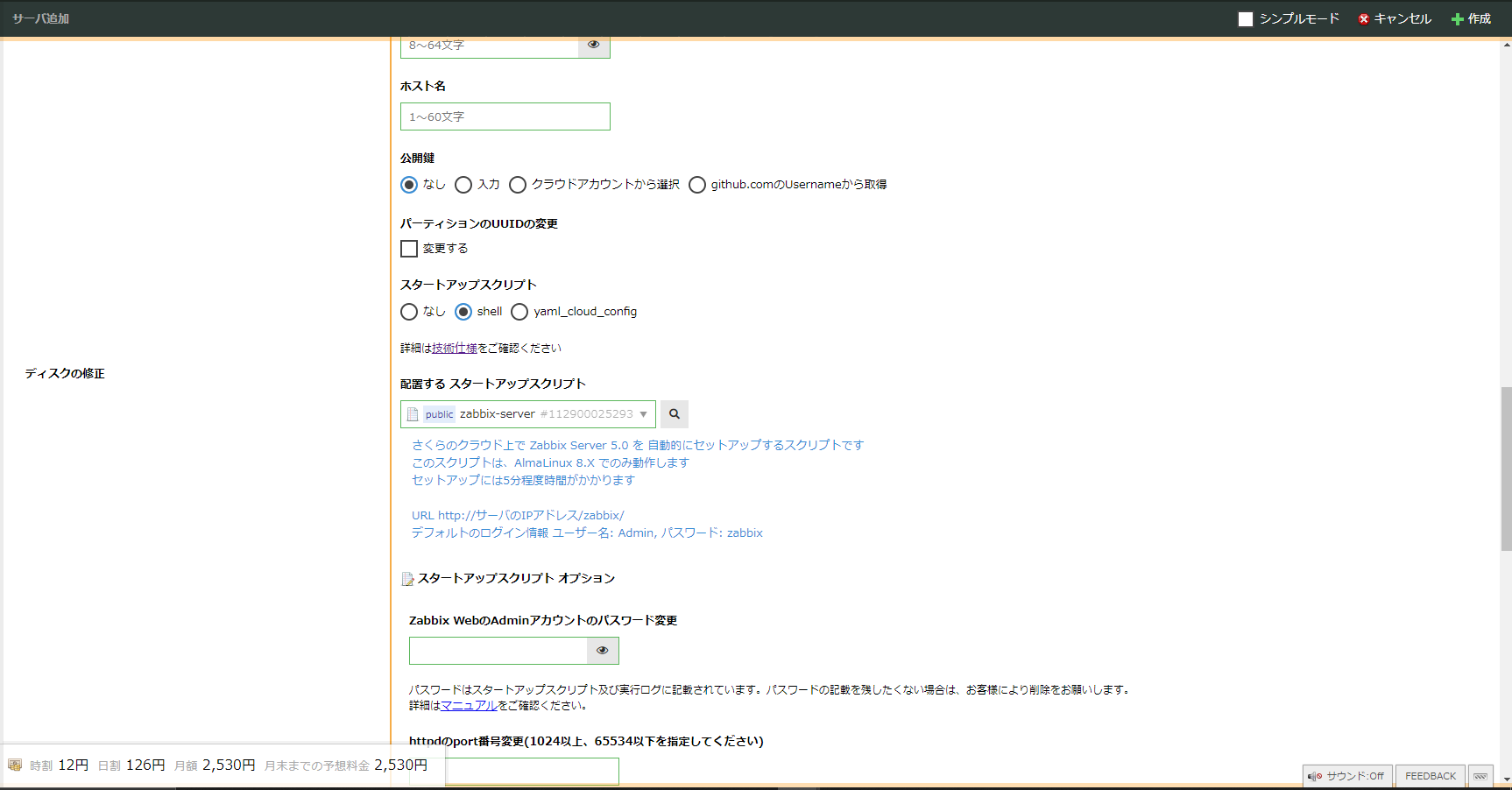This screenshot has width=1512, height=790.
Task: Click script ID #112900025293 text
Action: click(586, 414)
